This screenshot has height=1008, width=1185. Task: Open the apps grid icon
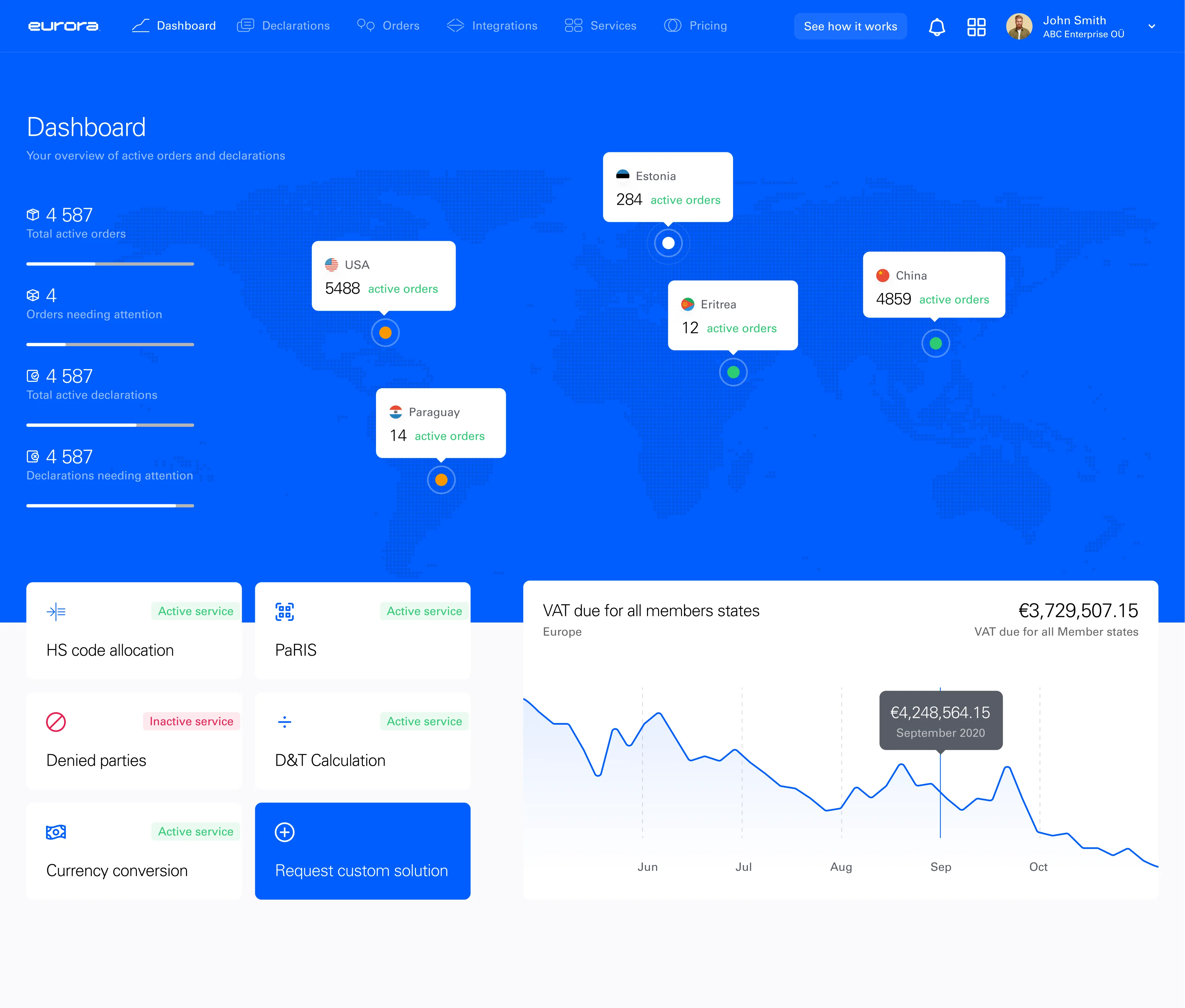[976, 26]
